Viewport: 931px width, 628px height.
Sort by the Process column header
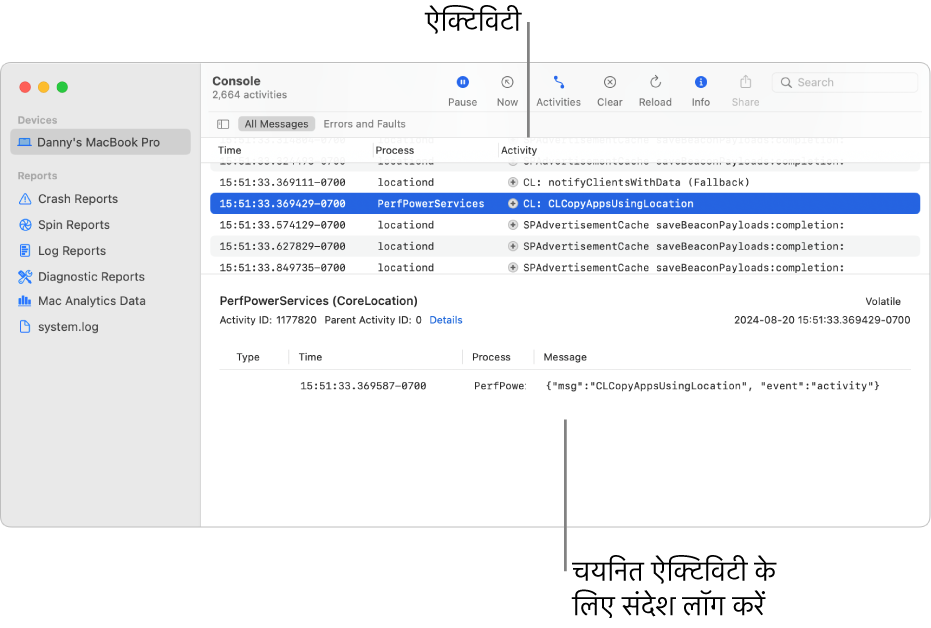tap(394, 150)
